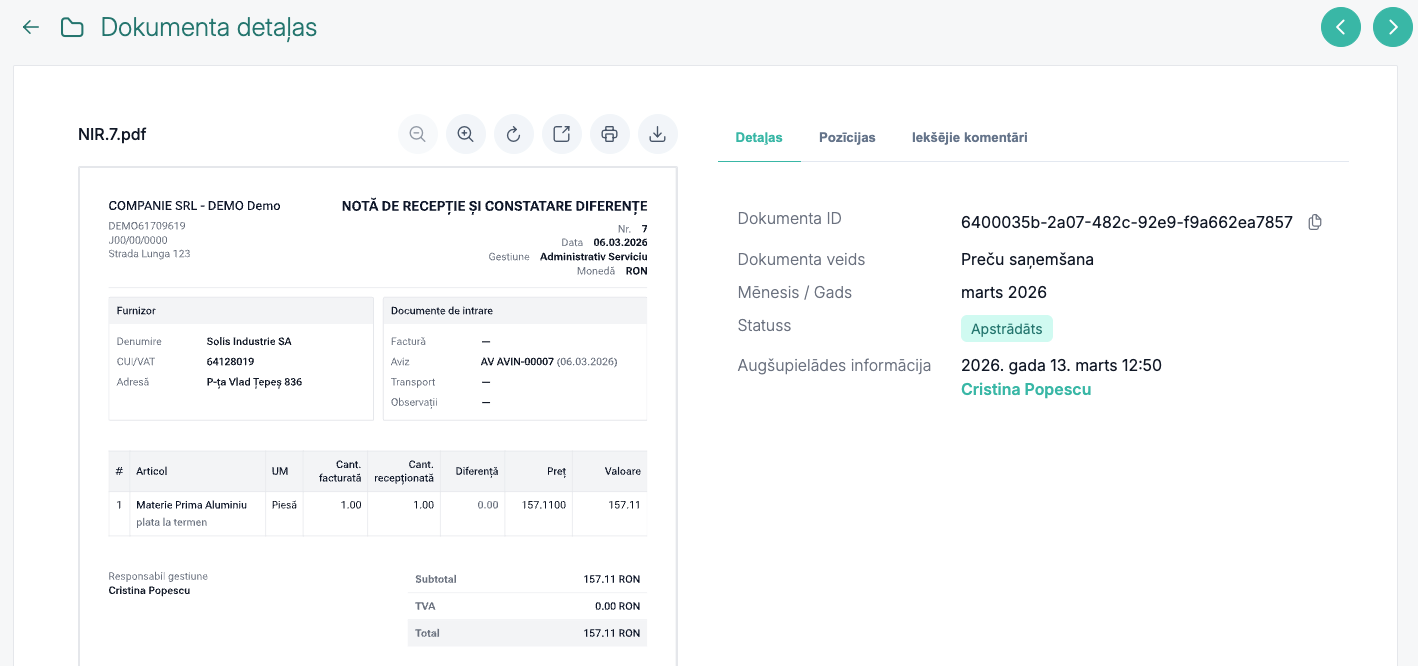This screenshot has height=666, width=1418.
Task: Open the PDF in a new window
Action: (x=562, y=134)
